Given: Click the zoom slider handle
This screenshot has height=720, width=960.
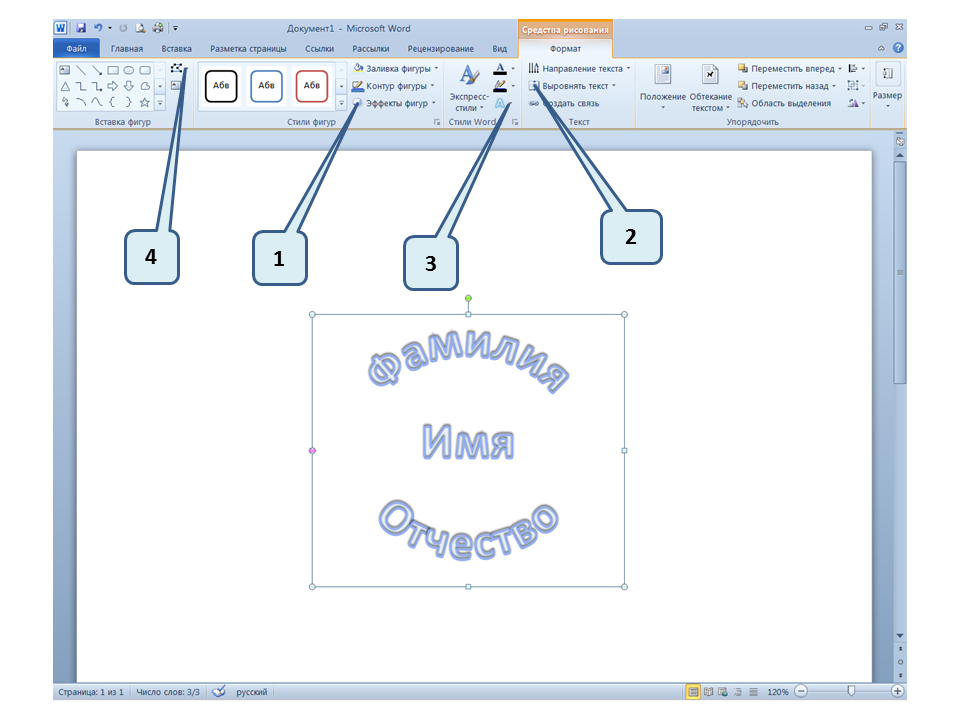Looking at the screenshot, I should pos(851,692).
